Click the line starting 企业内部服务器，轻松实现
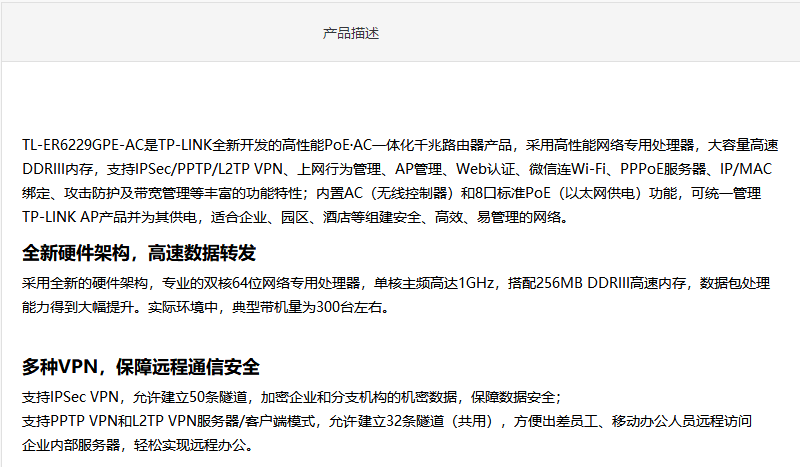Screen dimensions: 800x467 pos(138,445)
